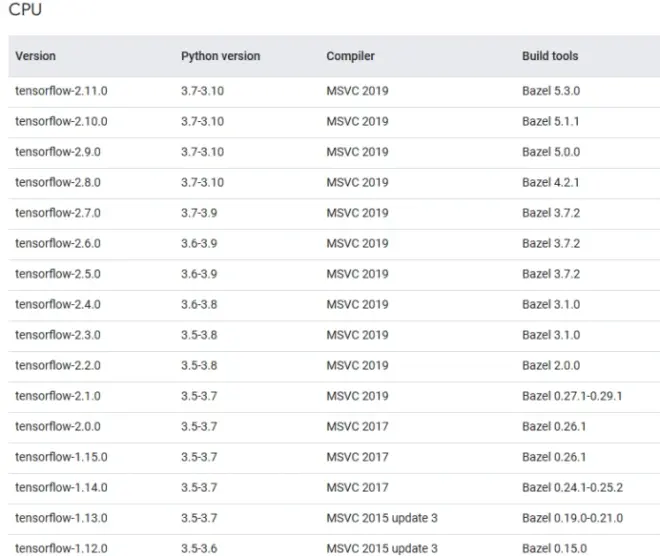
Task: Click MSVC 2019 in tensorflow-2.6.0 row
Action: [x=357, y=244]
